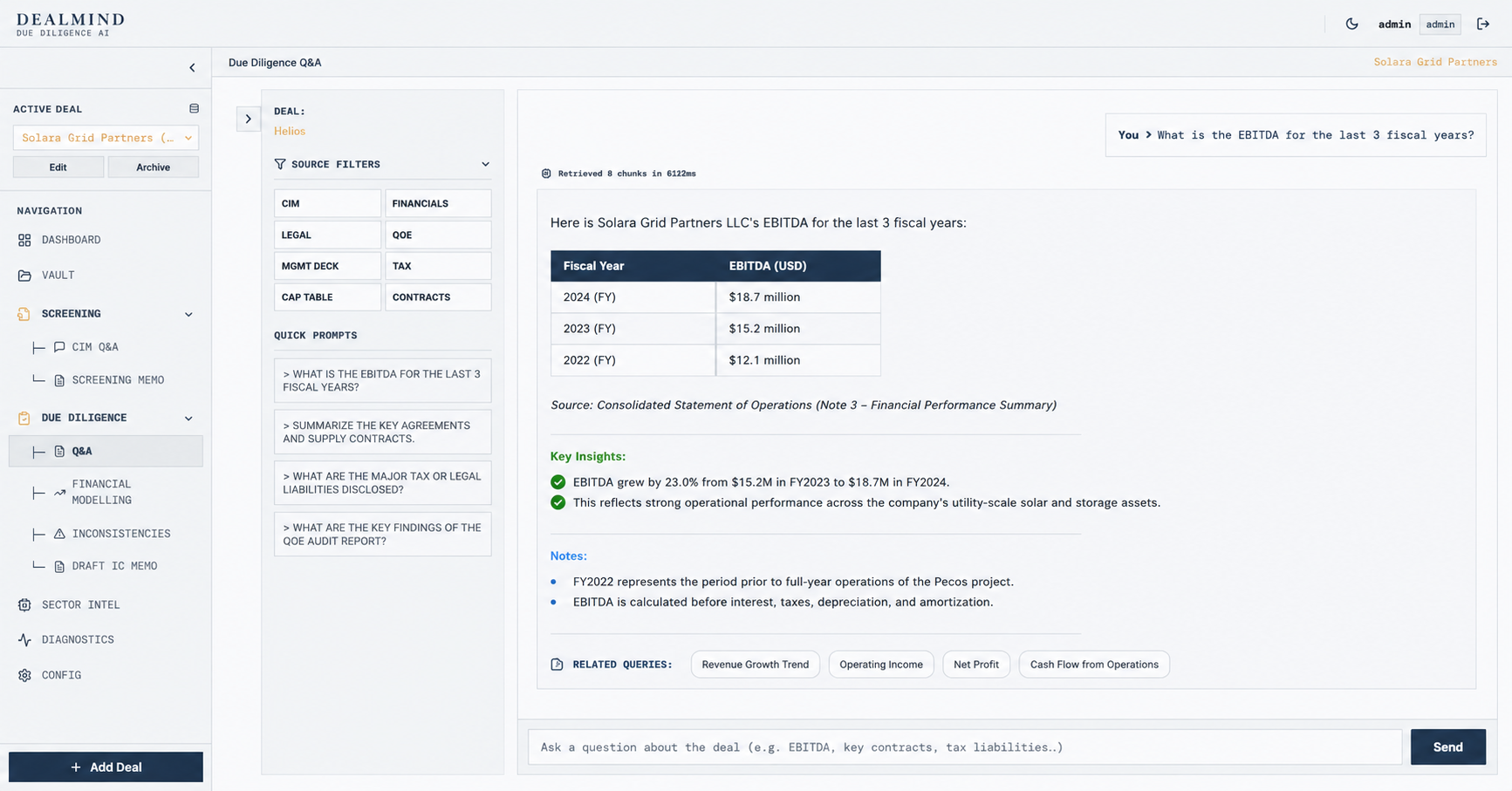Toggle the CIM source filter

tap(327, 203)
